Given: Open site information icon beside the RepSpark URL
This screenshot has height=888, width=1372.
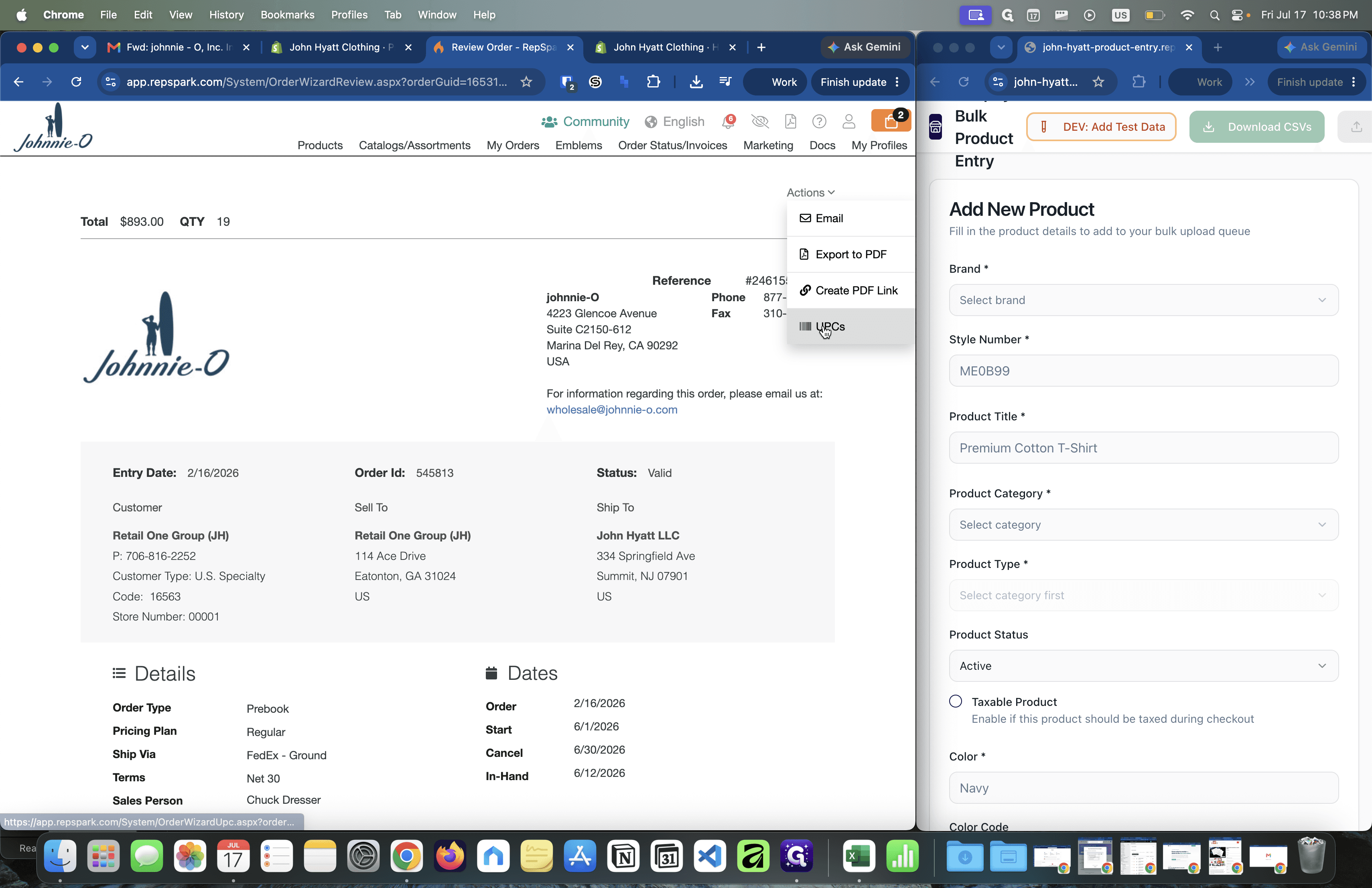Looking at the screenshot, I should pos(111,82).
